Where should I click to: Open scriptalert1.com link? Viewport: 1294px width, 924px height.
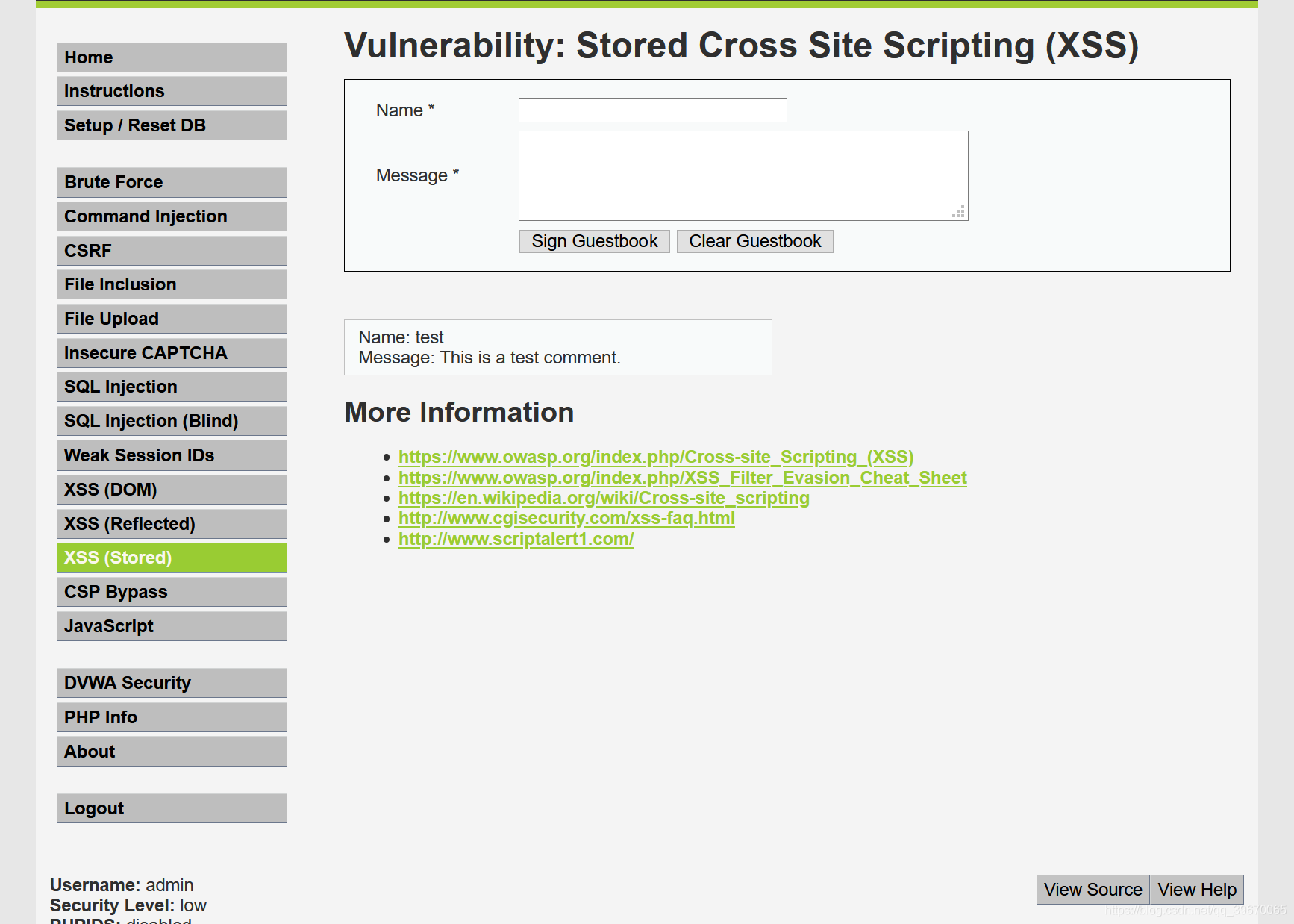pyautogui.click(x=516, y=539)
